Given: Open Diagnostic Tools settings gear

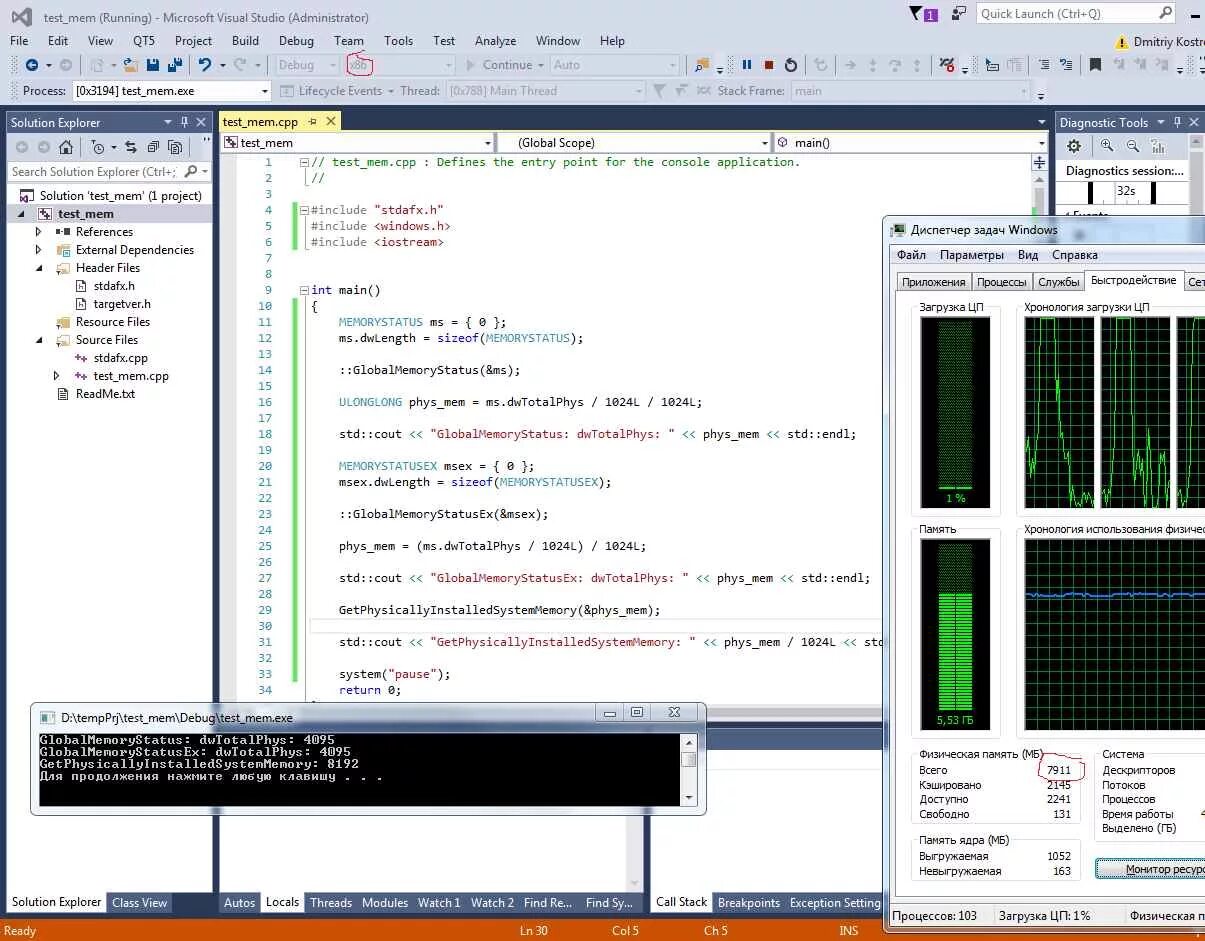Looking at the screenshot, I should pyautogui.click(x=1074, y=146).
